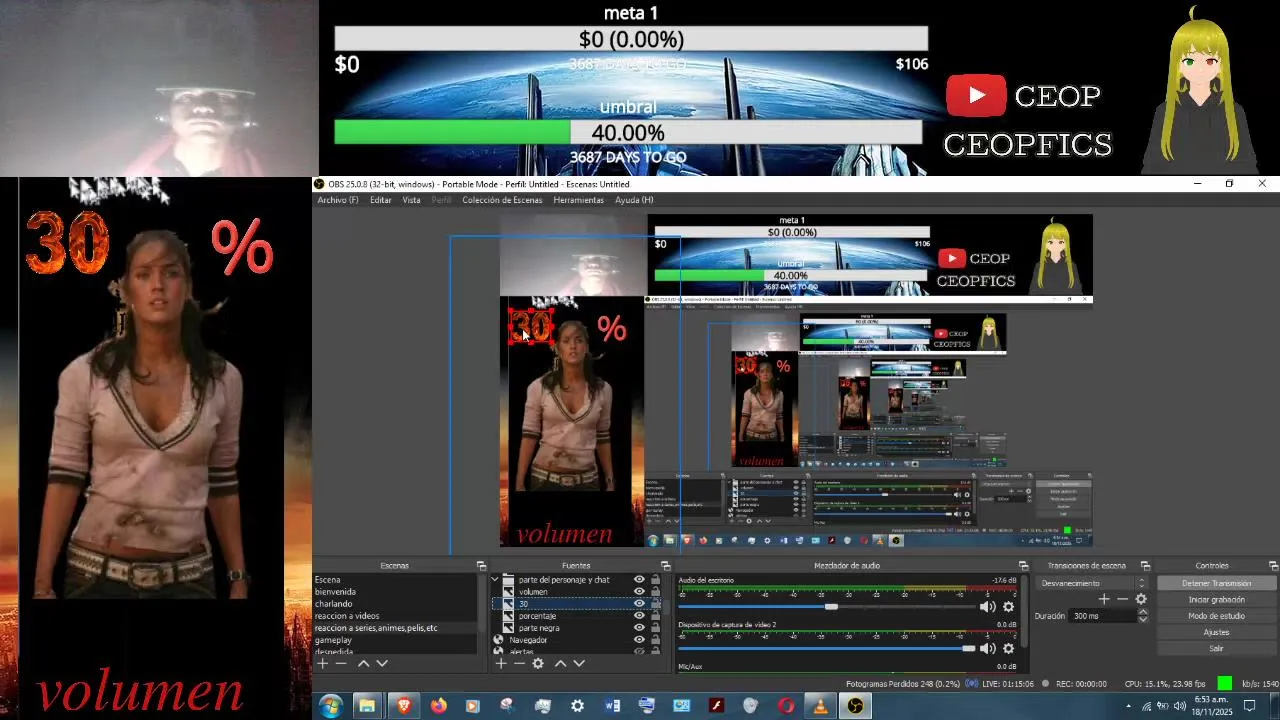Open Windows Start menu

[330, 706]
